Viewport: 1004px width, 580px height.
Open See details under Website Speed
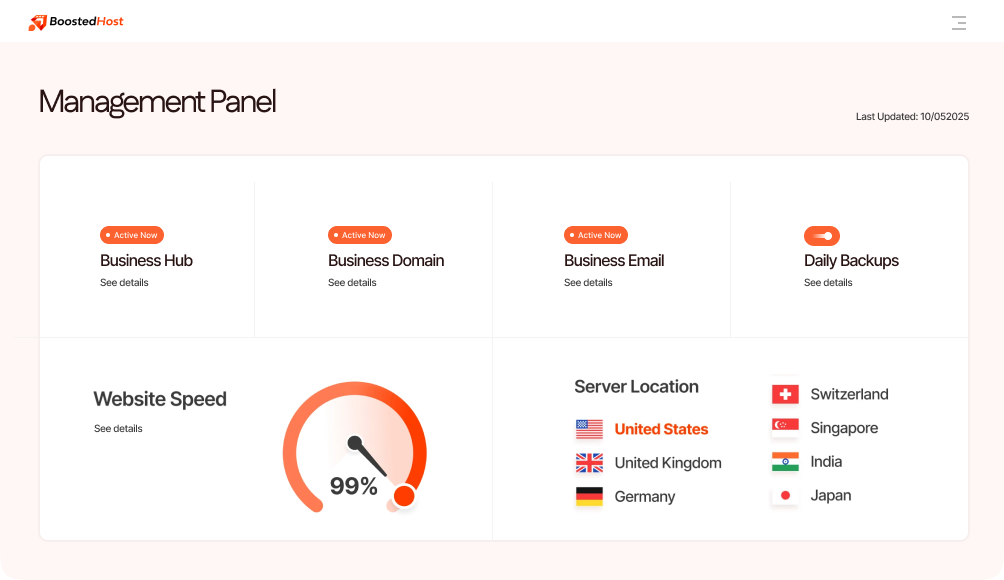pos(118,428)
